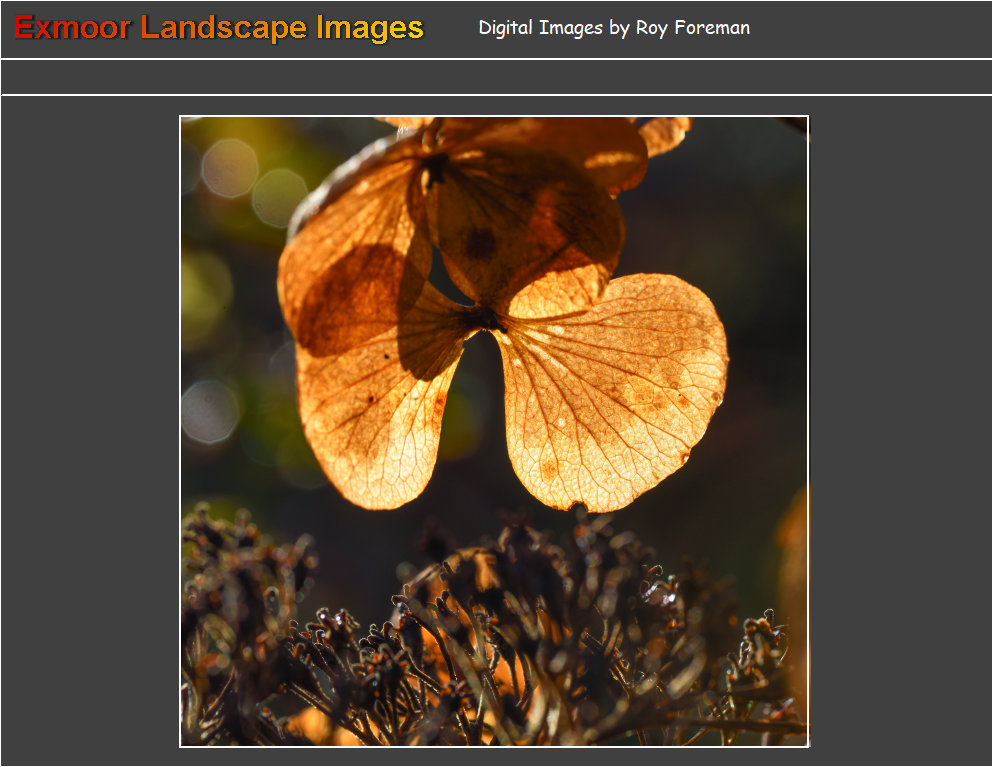
Task: Click the Digital Images by Roy Foreman text
Action: pyautogui.click(x=613, y=28)
